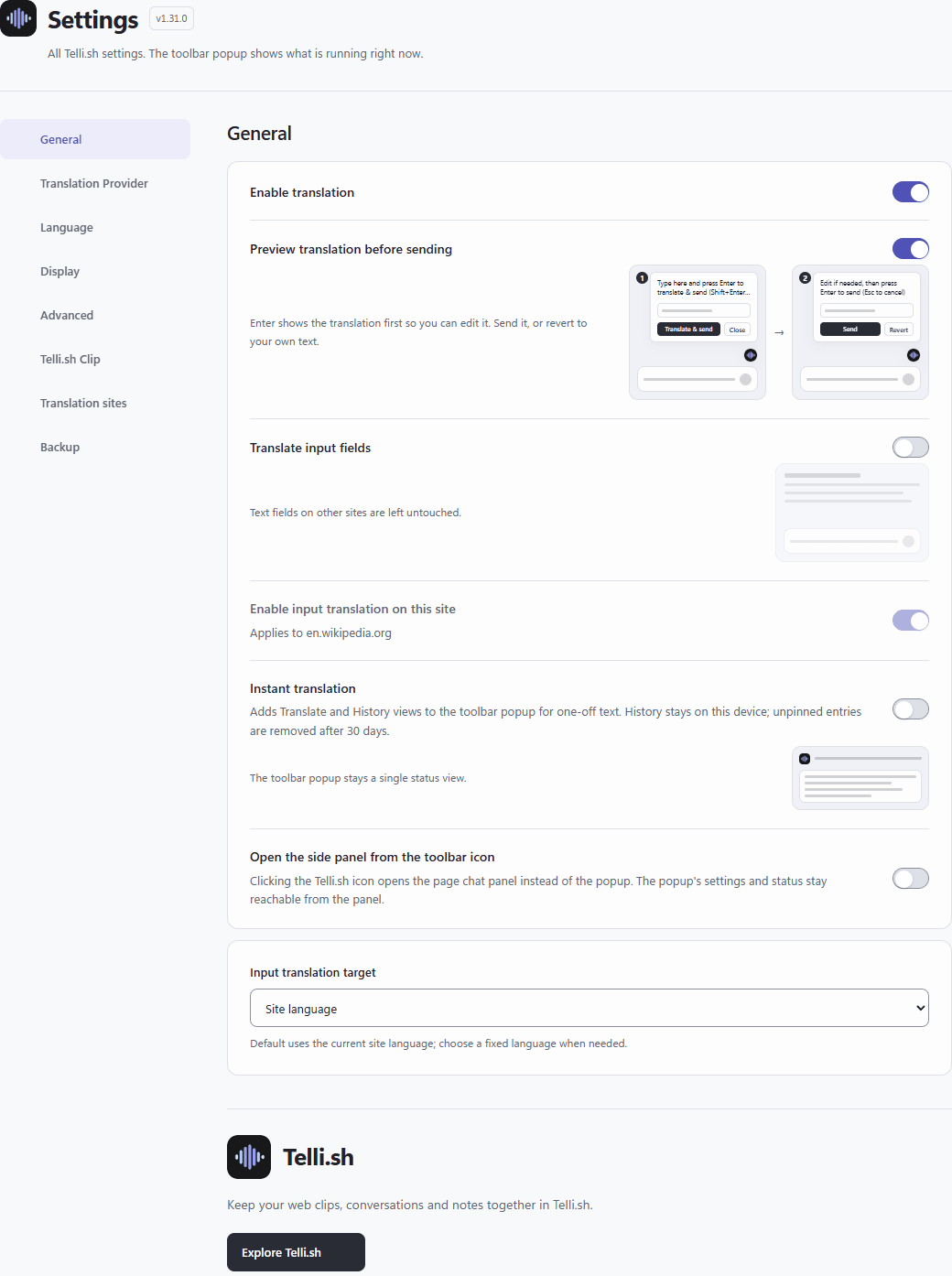
Task: Click the 'Keep your web clips' tagline text
Action: click(410, 1205)
